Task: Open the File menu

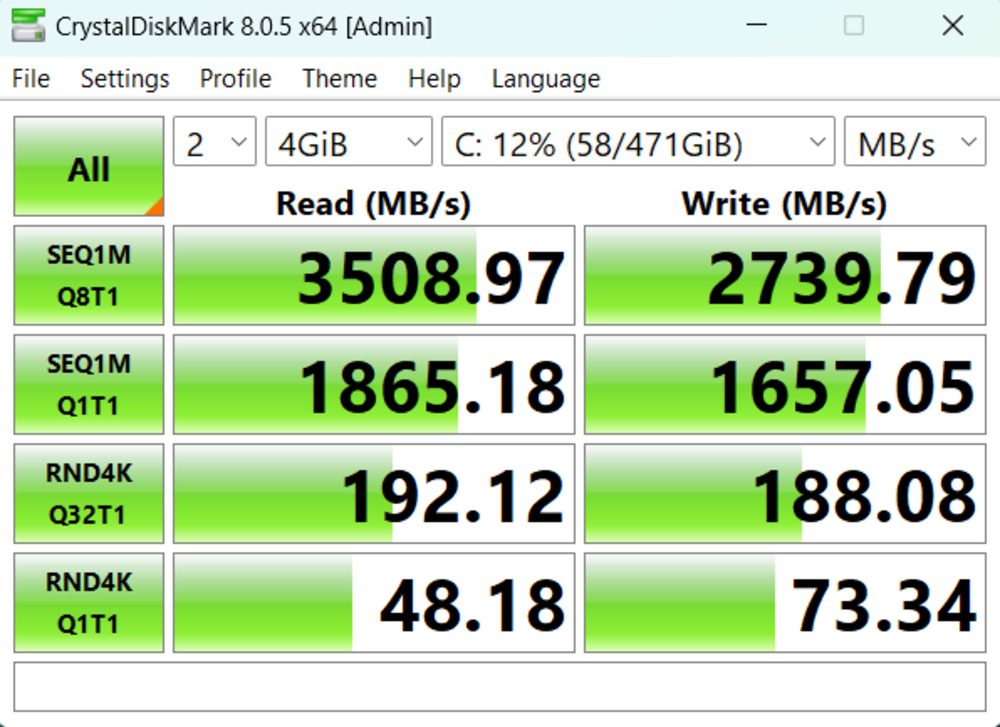Action: 31,78
